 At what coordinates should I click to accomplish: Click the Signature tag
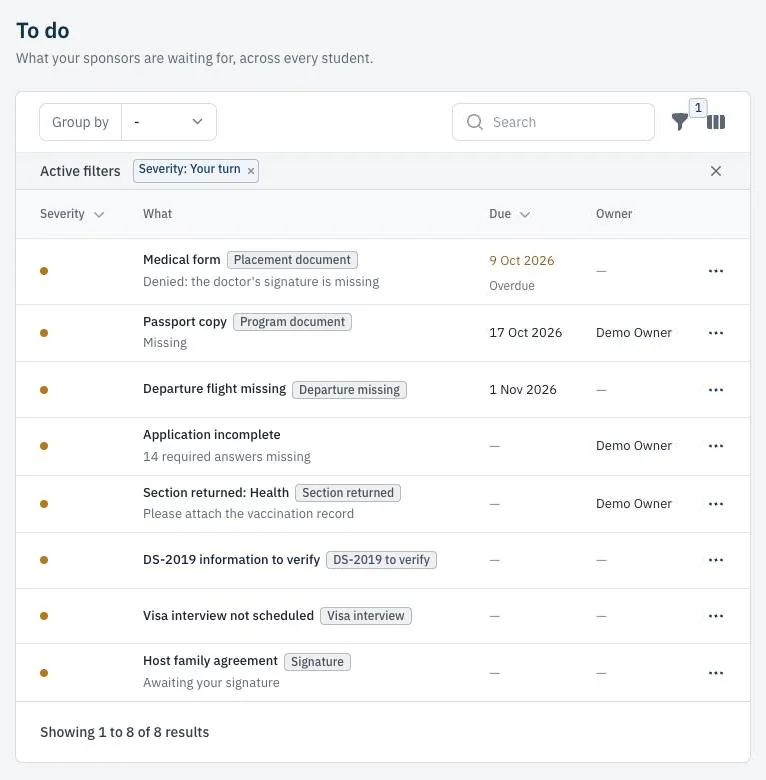[317, 662]
